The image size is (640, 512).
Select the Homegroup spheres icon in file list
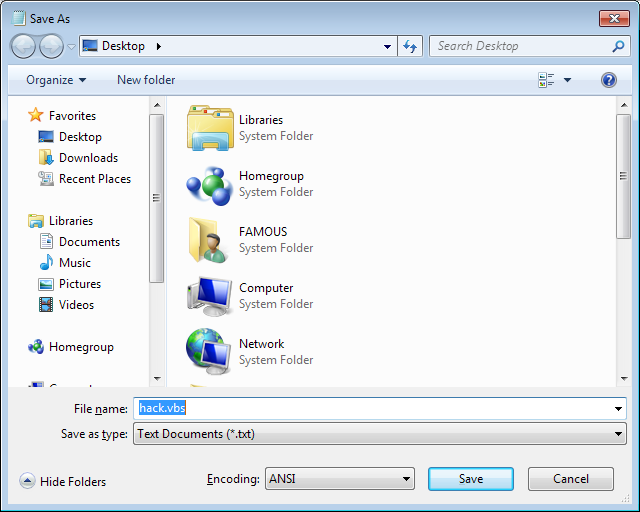click(x=210, y=185)
